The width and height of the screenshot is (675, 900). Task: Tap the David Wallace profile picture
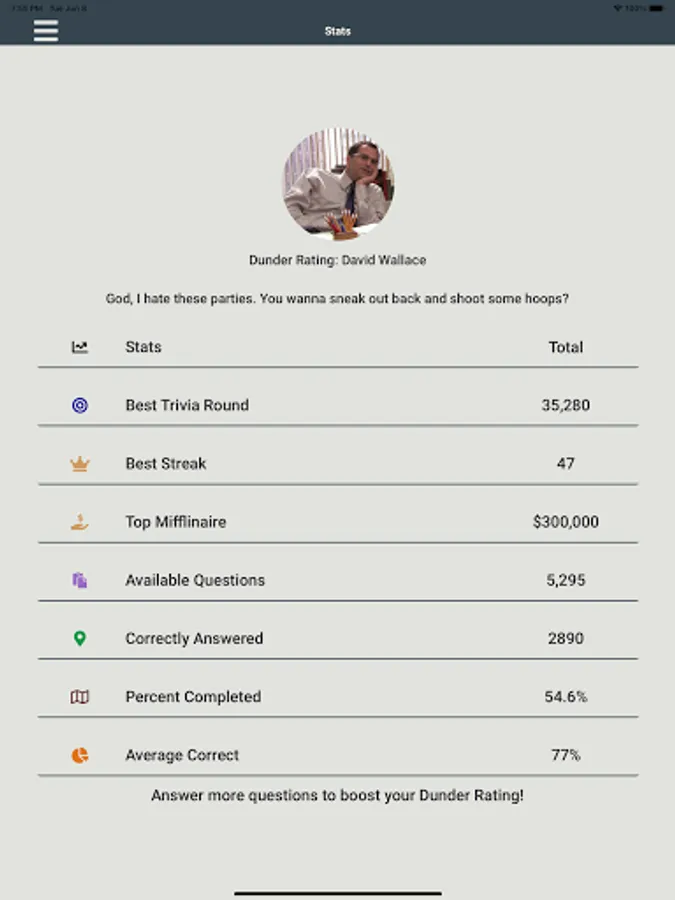tap(338, 183)
